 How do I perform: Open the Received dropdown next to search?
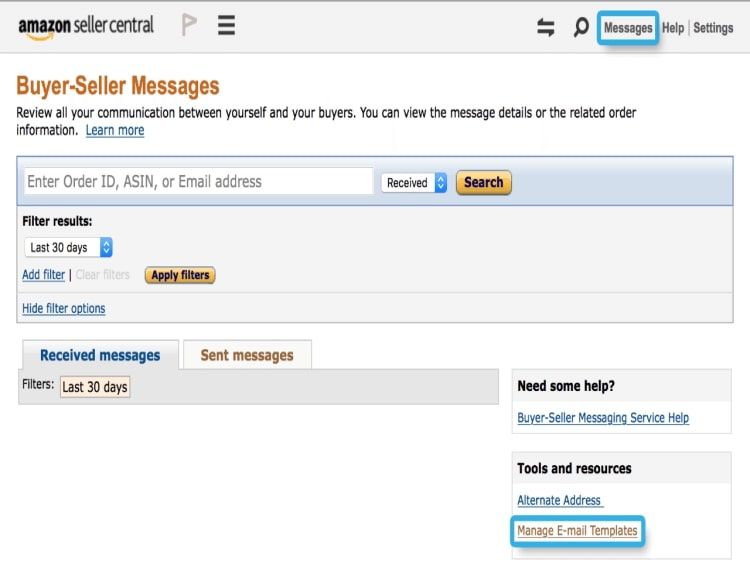[414, 183]
